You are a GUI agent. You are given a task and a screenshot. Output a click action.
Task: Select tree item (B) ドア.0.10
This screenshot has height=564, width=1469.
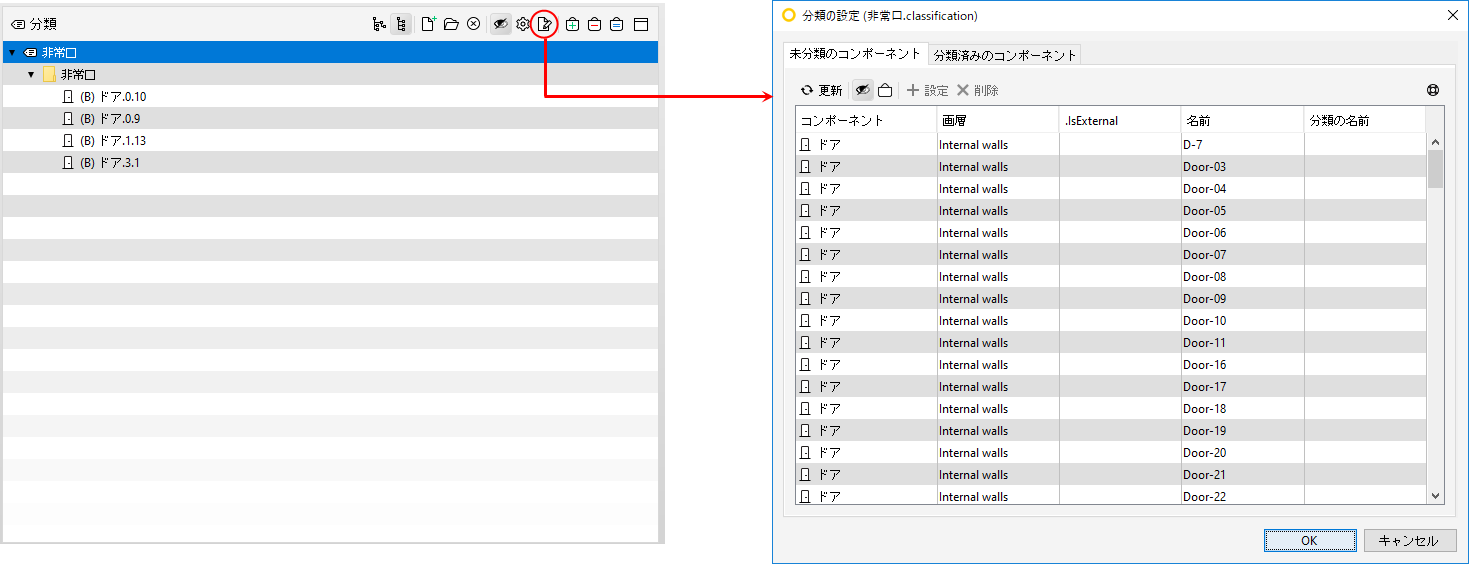104,96
